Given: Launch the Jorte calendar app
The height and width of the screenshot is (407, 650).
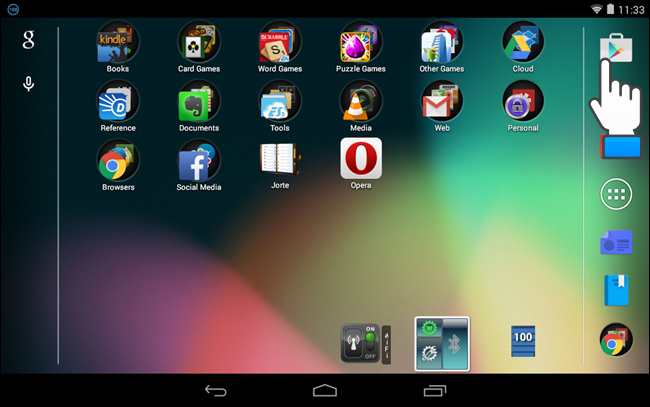Looking at the screenshot, I should click(x=280, y=159).
